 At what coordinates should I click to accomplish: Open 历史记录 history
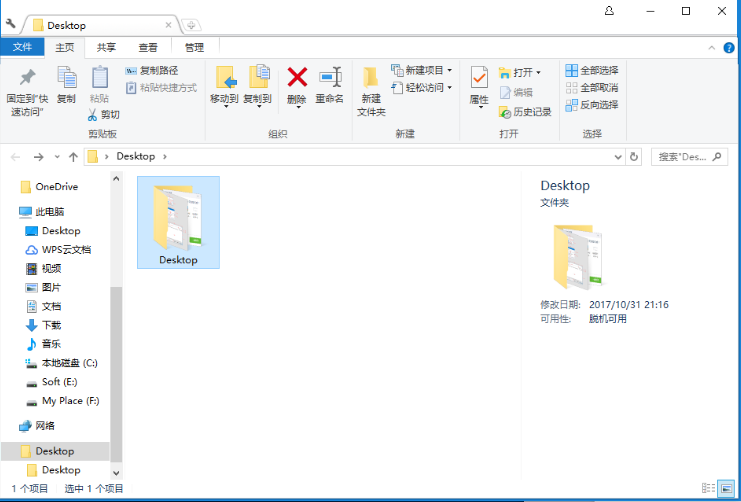point(525,112)
